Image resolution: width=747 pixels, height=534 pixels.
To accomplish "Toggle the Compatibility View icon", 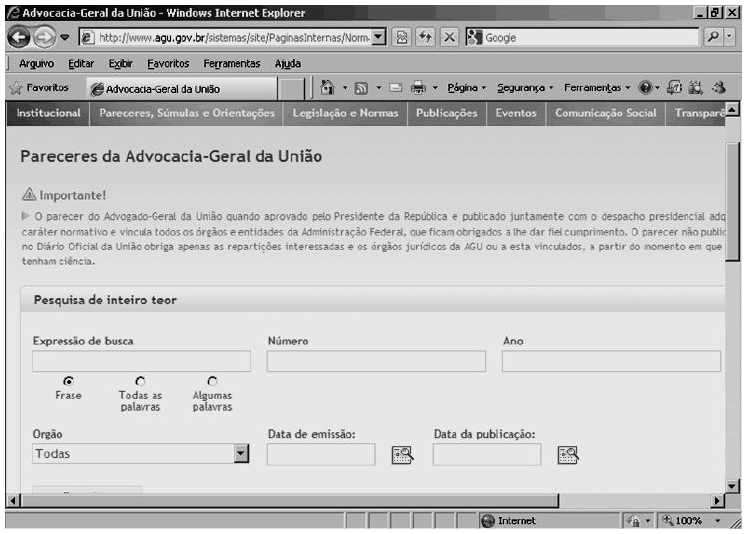I will pyautogui.click(x=402, y=37).
